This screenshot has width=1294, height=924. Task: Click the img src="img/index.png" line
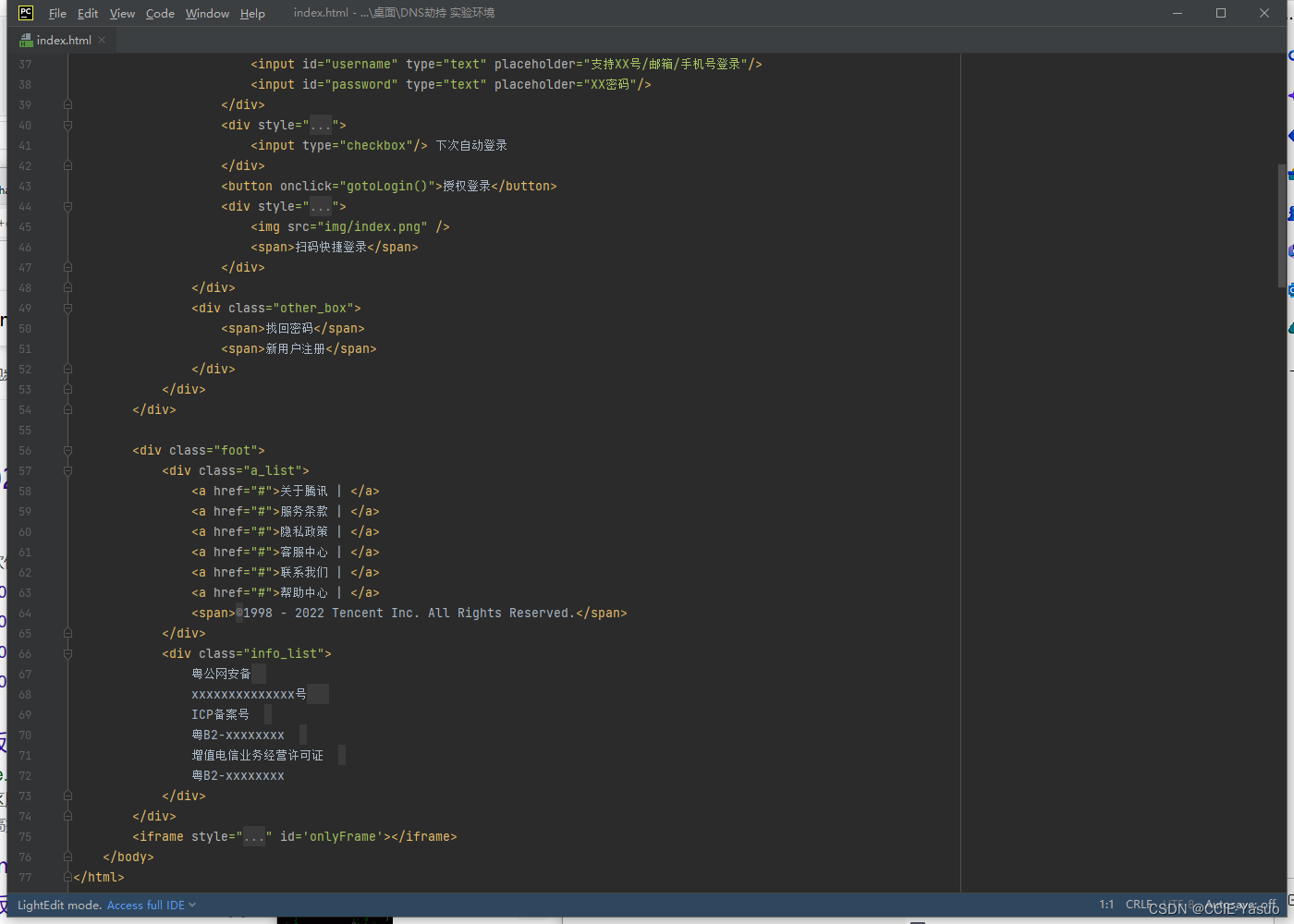click(x=349, y=226)
